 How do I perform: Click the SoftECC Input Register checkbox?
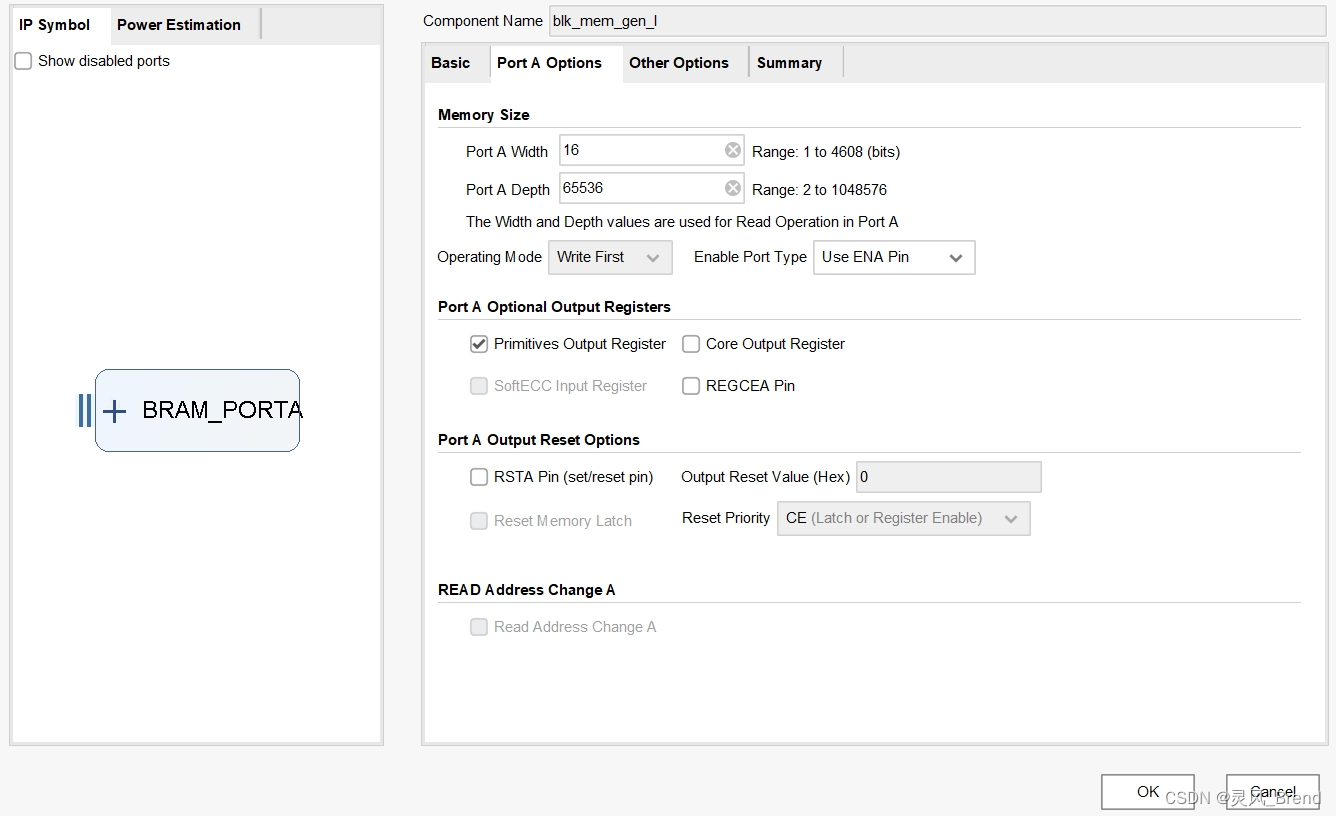479,386
